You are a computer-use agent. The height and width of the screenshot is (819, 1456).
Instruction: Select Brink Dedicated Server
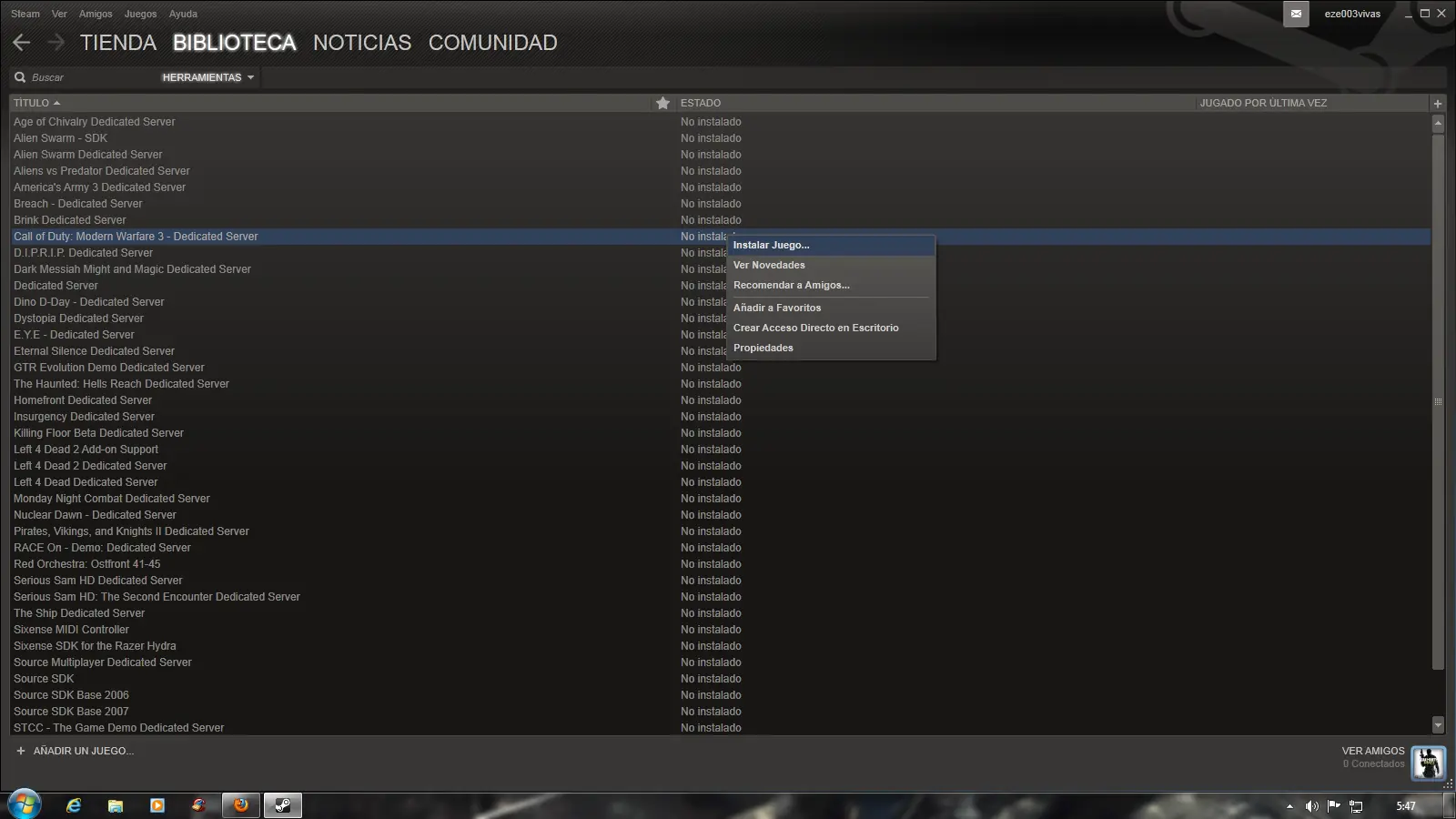pos(70,220)
